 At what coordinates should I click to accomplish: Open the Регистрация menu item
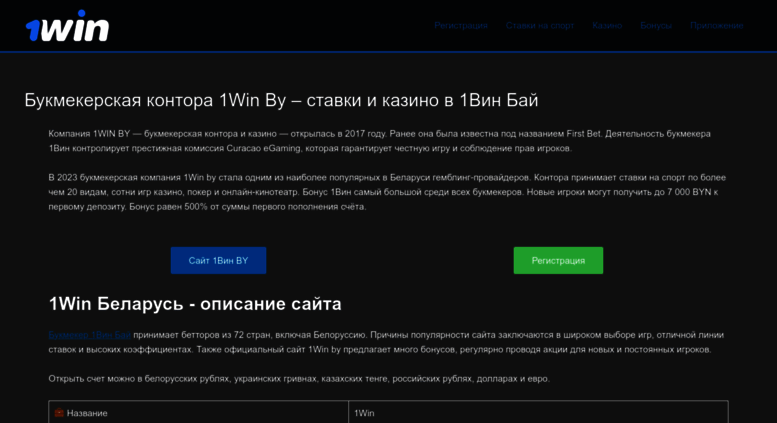click(x=461, y=25)
